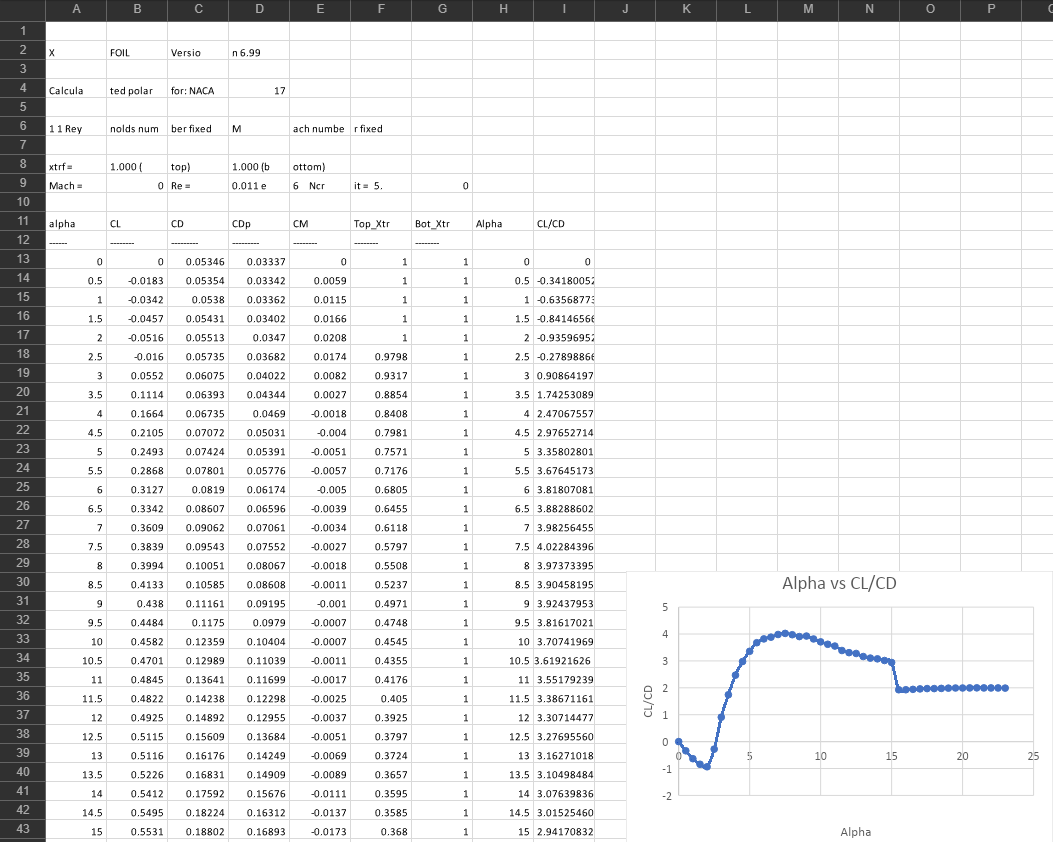Click the 'for: NACA' cell

198,90
